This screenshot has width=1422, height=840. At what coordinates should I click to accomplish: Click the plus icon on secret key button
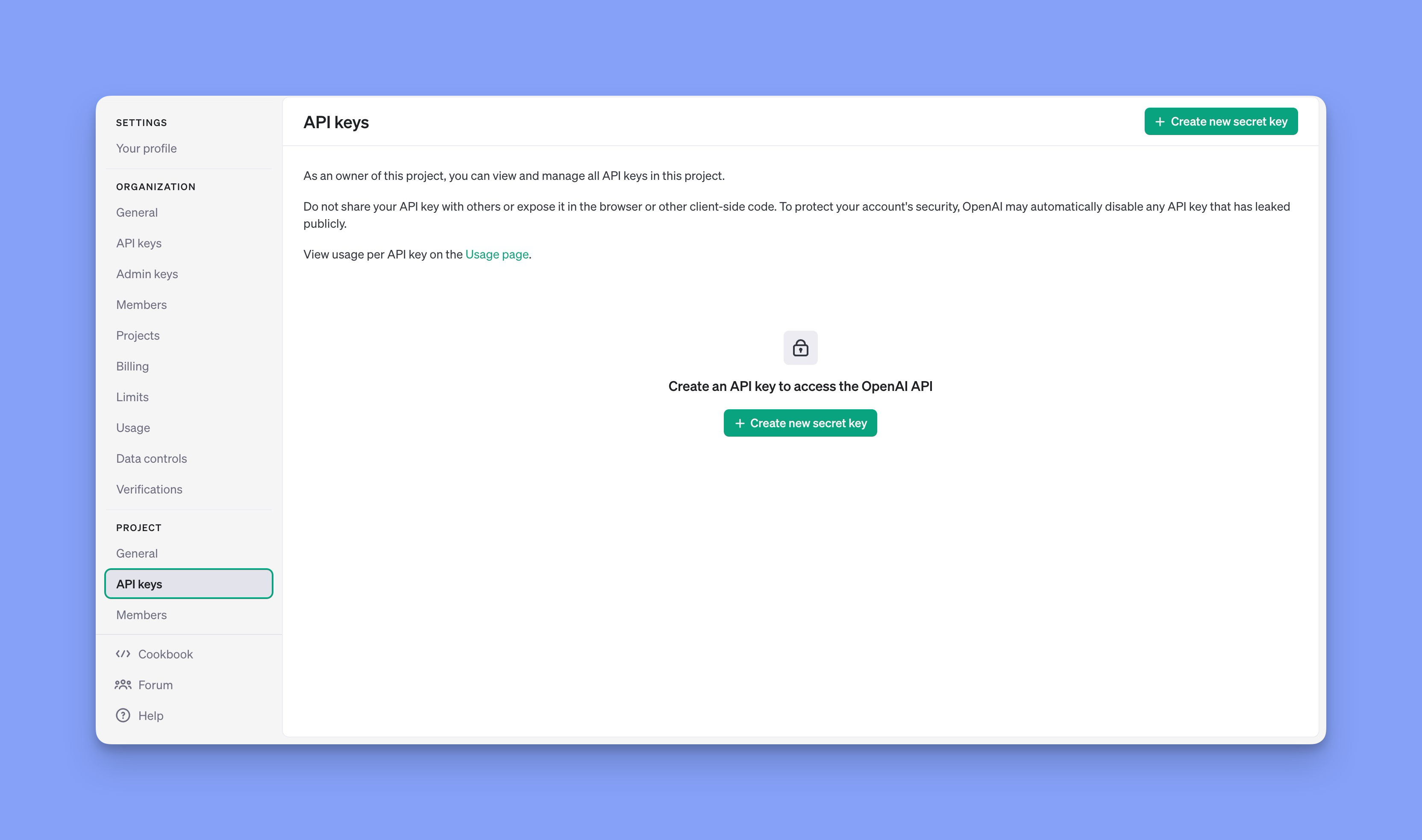point(1160,121)
